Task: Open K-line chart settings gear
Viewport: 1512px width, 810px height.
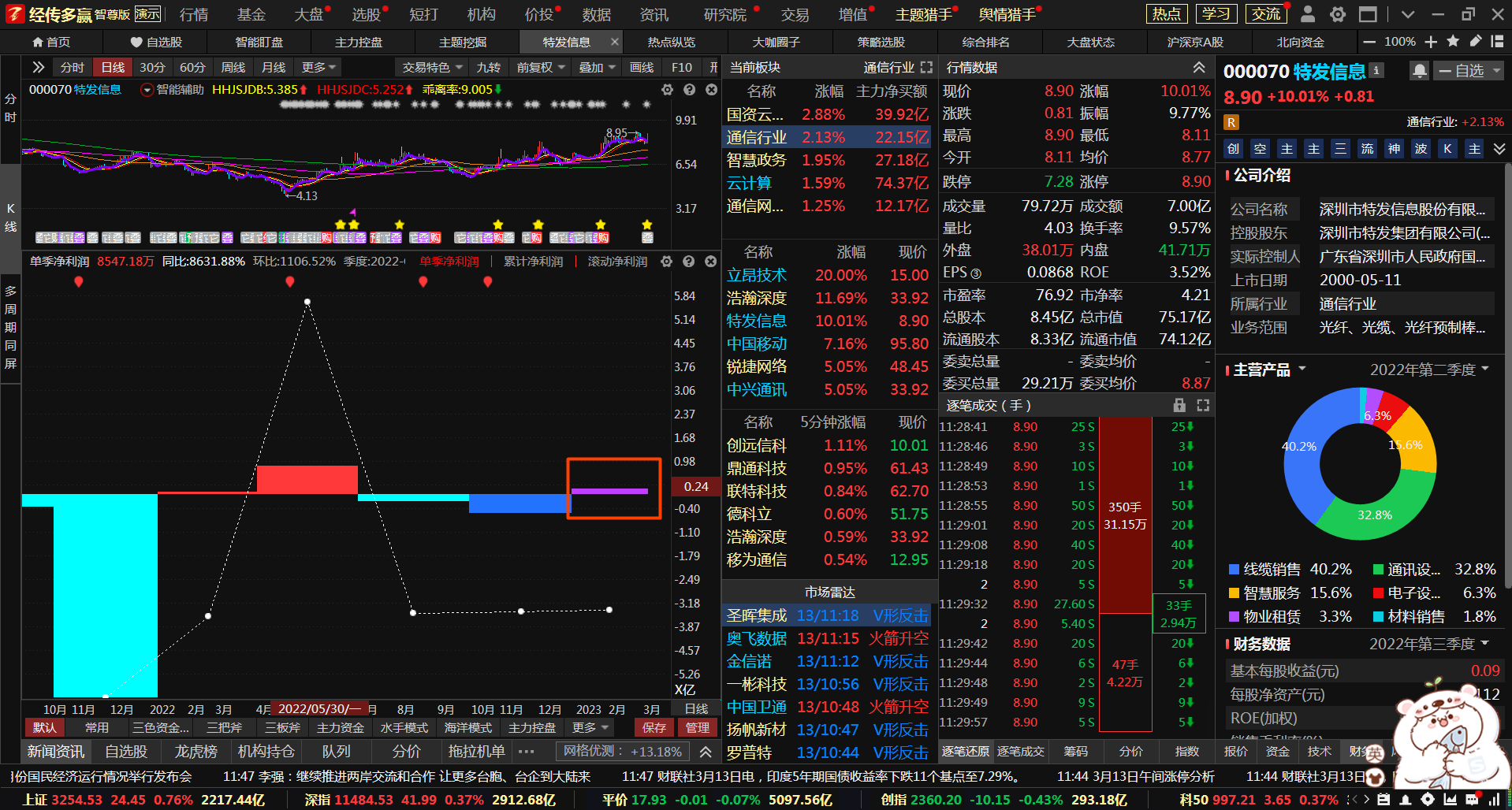Action: coord(667,90)
